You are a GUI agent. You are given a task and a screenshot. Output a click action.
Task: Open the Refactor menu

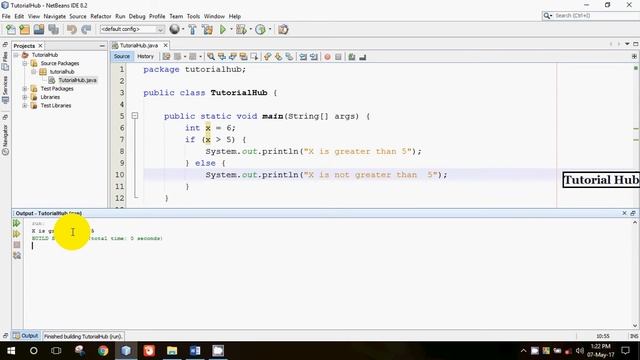(x=101, y=16)
